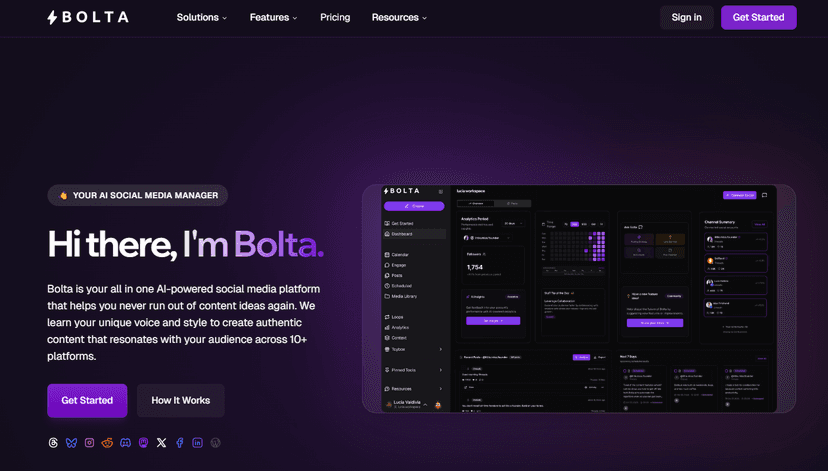This screenshot has height=471, width=828.
Task: Open the dimmed WordPress icon
Action: (215, 443)
